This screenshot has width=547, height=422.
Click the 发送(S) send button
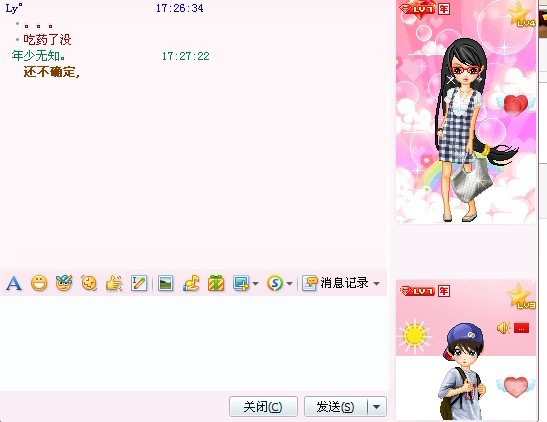(x=336, y=407)
